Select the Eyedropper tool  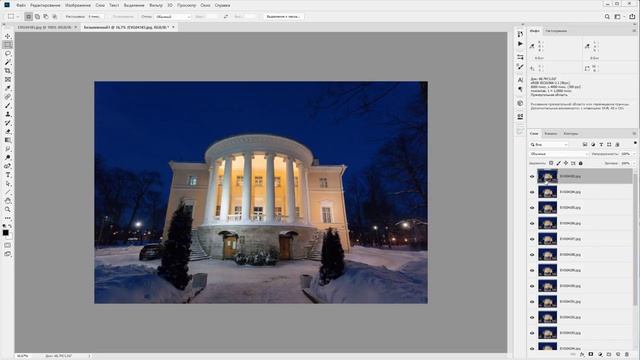[8, 88]
